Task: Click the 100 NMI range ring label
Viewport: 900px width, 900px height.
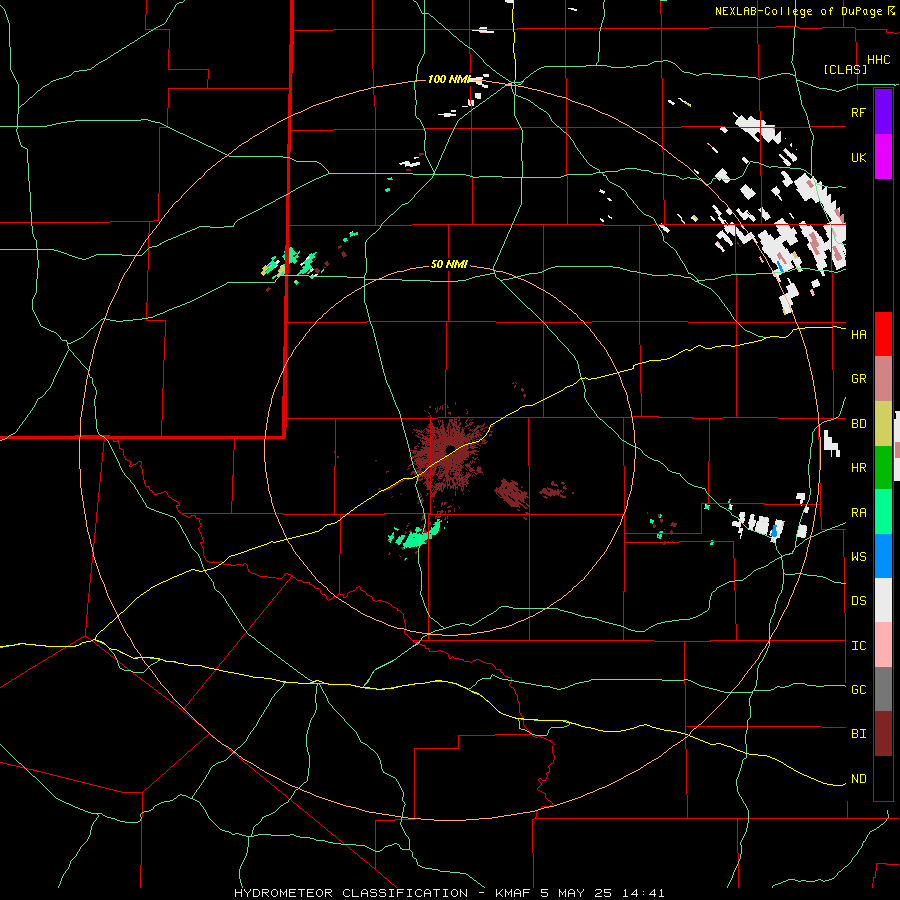Action: coord(448,79)
